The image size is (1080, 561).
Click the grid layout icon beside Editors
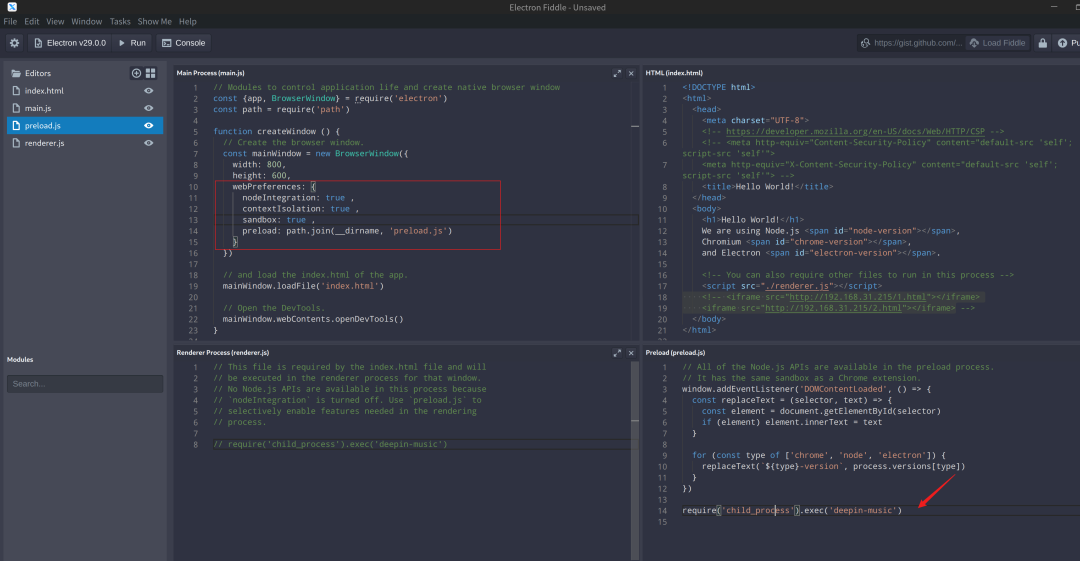[150, 73]
